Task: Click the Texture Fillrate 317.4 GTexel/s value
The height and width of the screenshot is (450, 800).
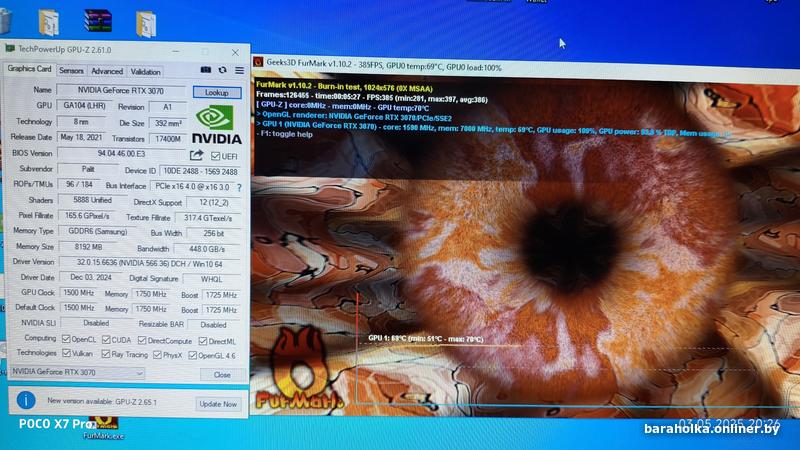Action: (208, 218)
